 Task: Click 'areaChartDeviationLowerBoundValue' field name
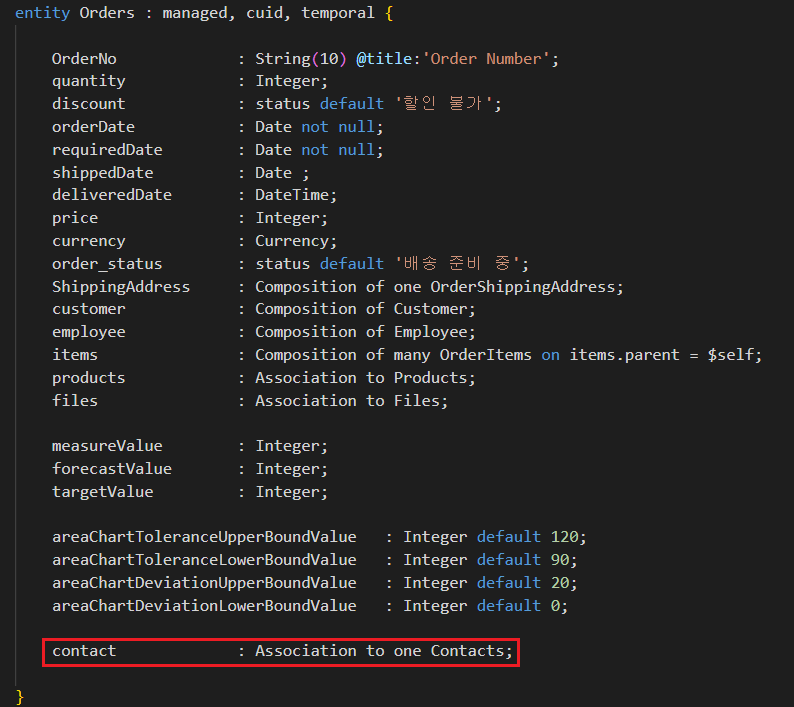(x=204, y=606)
